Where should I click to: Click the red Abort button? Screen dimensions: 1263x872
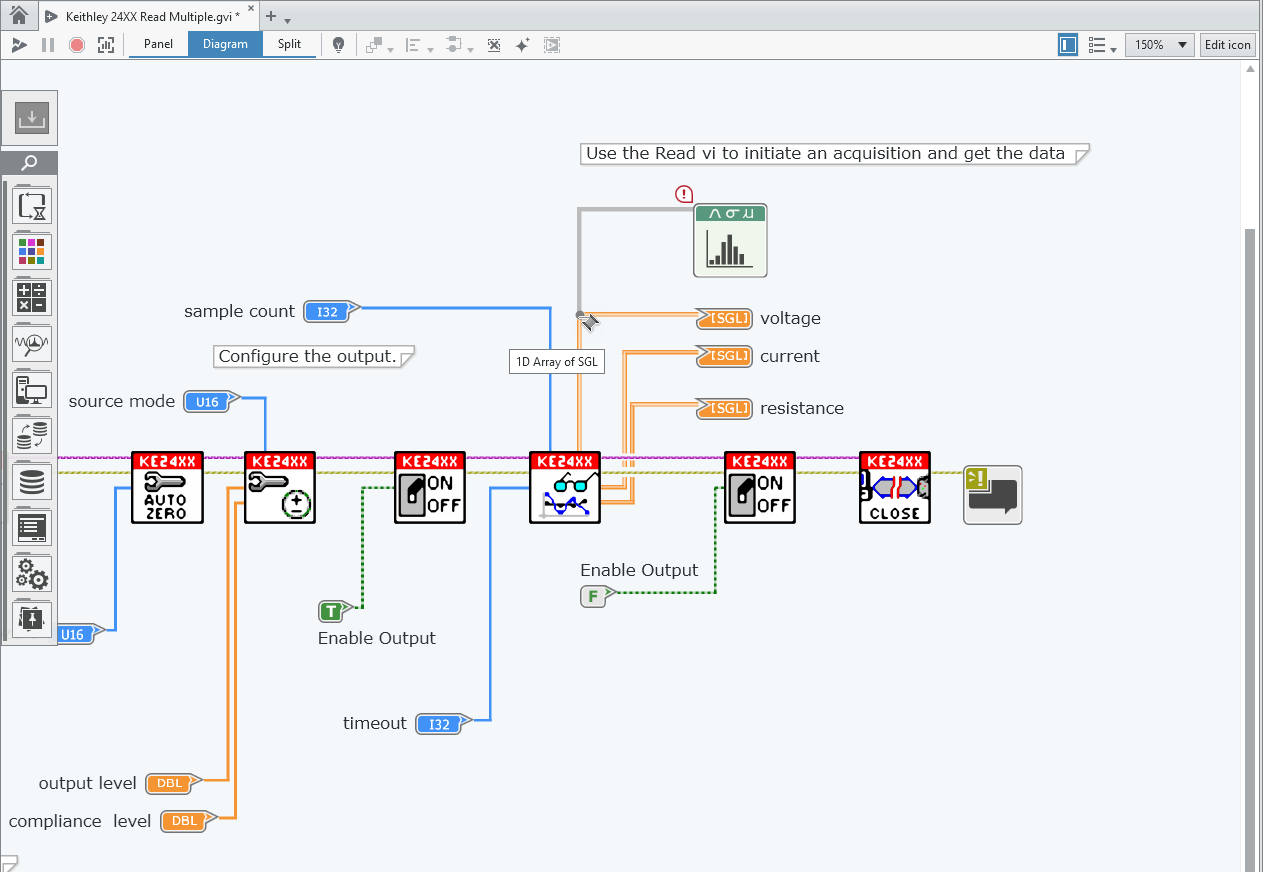click(x=77, y=45)
